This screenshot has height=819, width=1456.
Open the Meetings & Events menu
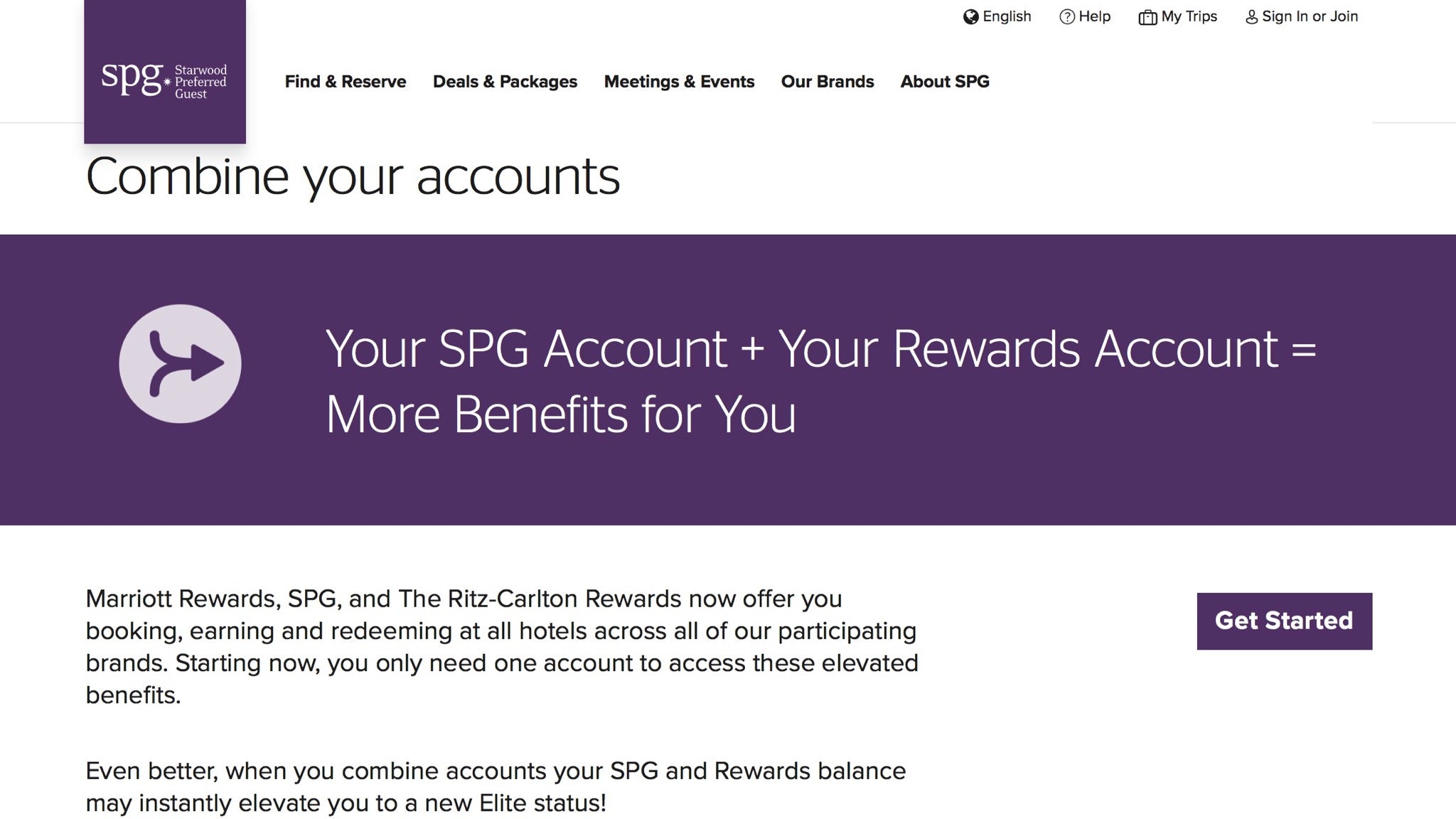[x=679, y=82]
